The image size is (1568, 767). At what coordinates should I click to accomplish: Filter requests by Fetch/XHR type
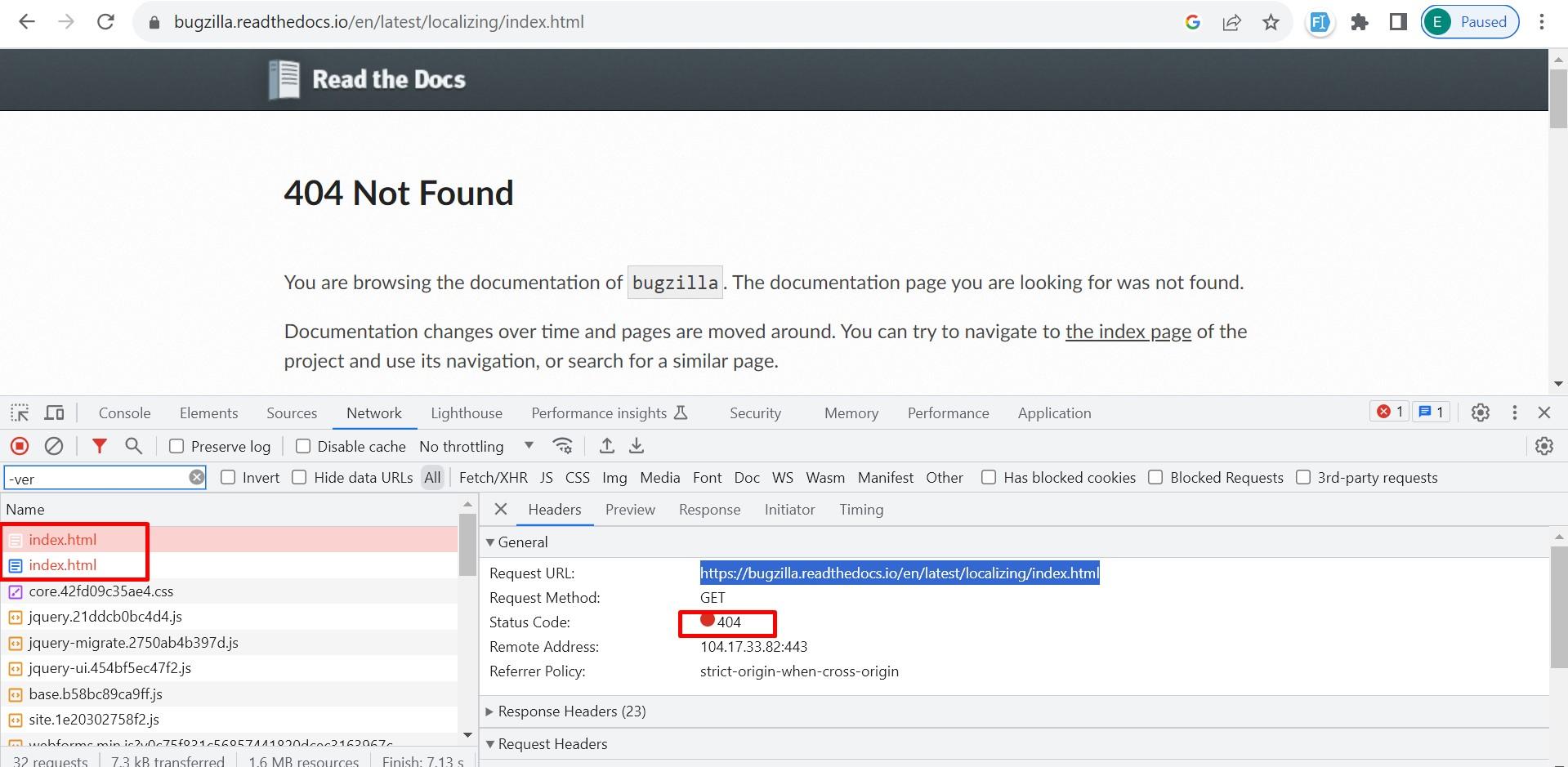494,478
